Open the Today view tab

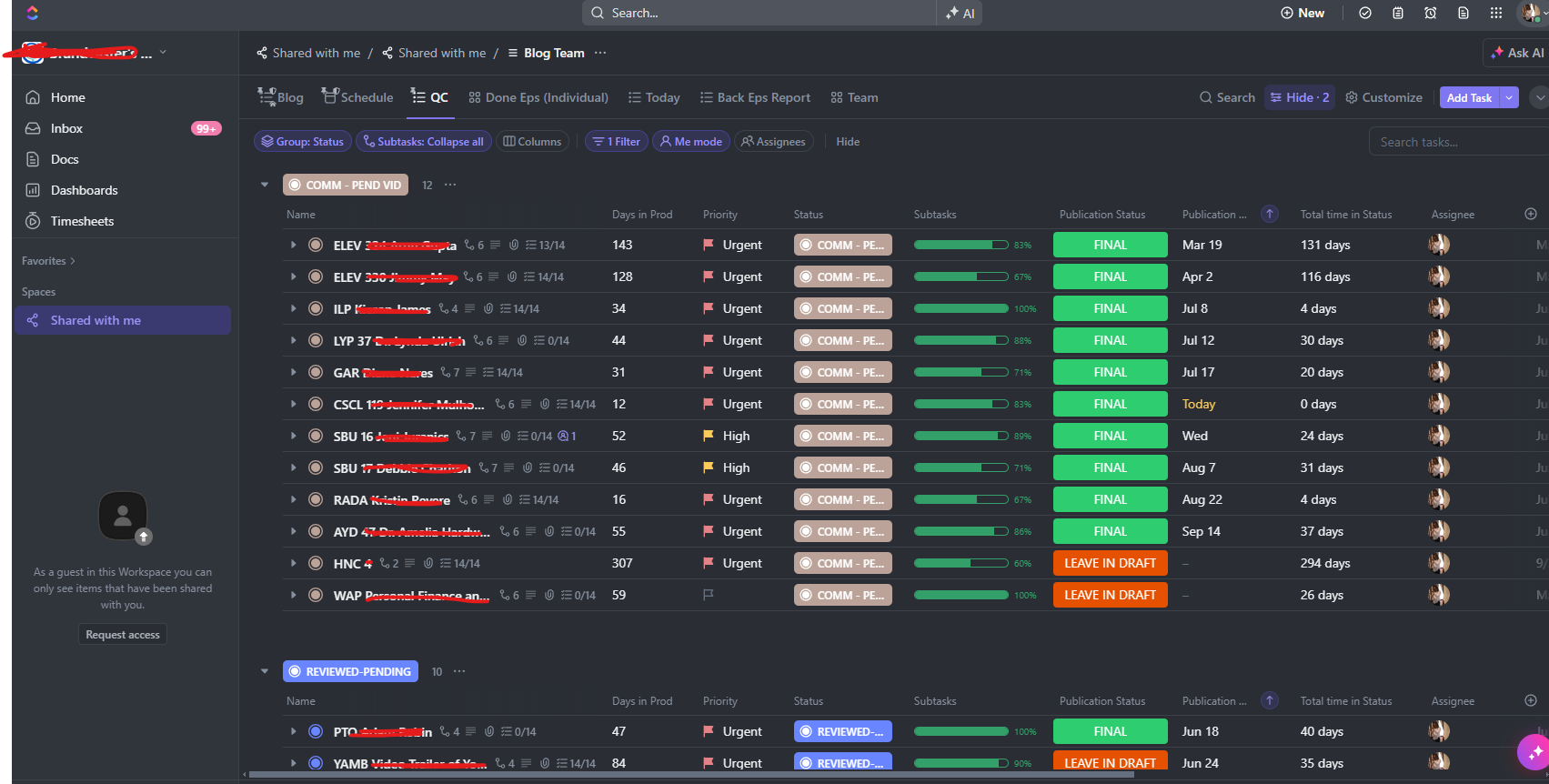[x=654, y=97]
